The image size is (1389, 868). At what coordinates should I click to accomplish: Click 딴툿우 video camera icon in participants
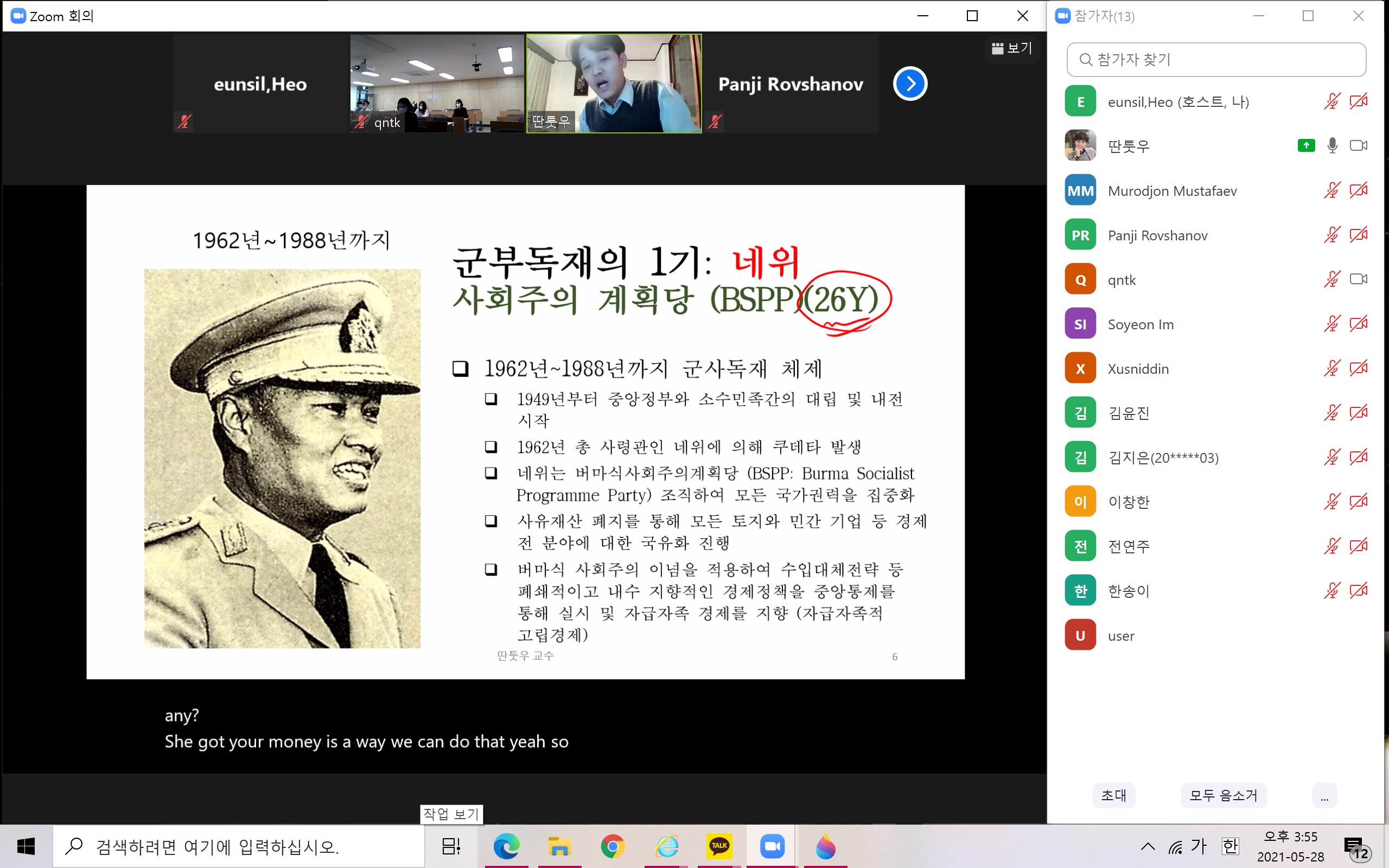point(1358,146)
